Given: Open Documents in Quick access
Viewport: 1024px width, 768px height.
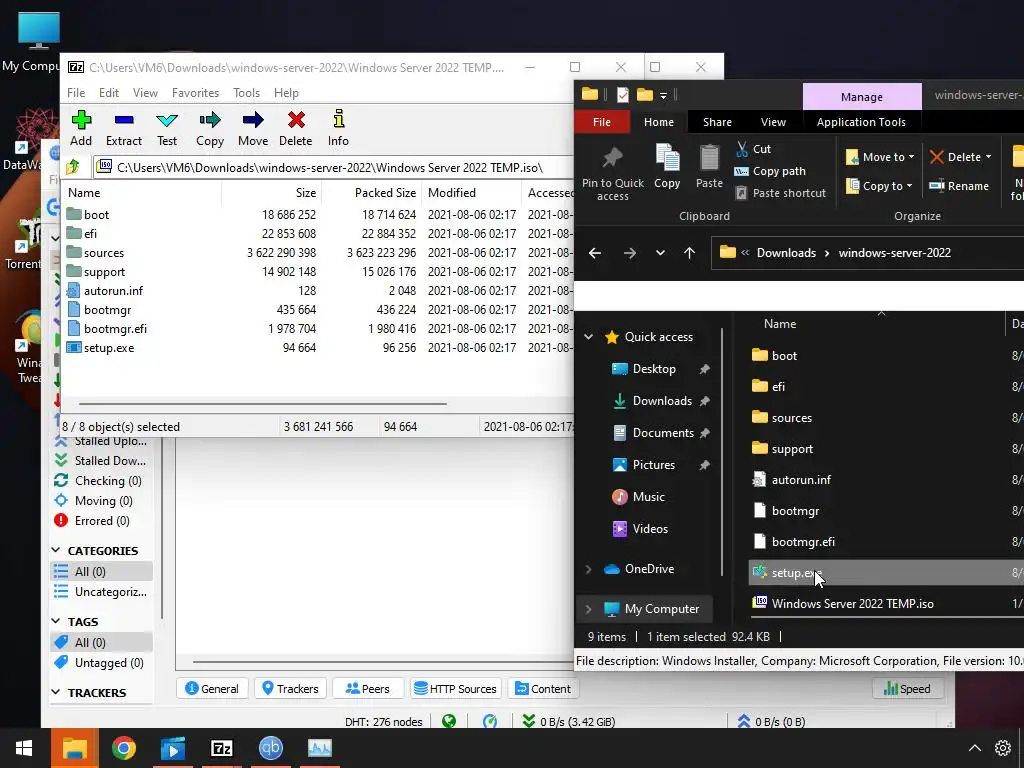Looking at the screenshot, I should point(662,433).
